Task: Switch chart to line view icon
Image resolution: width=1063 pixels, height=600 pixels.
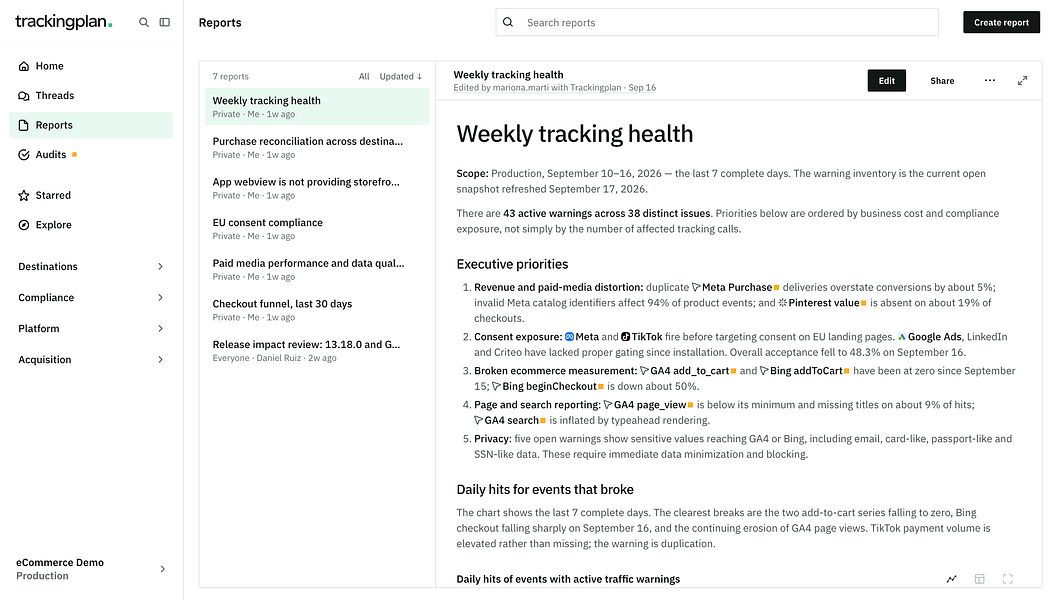Action: 952,579
